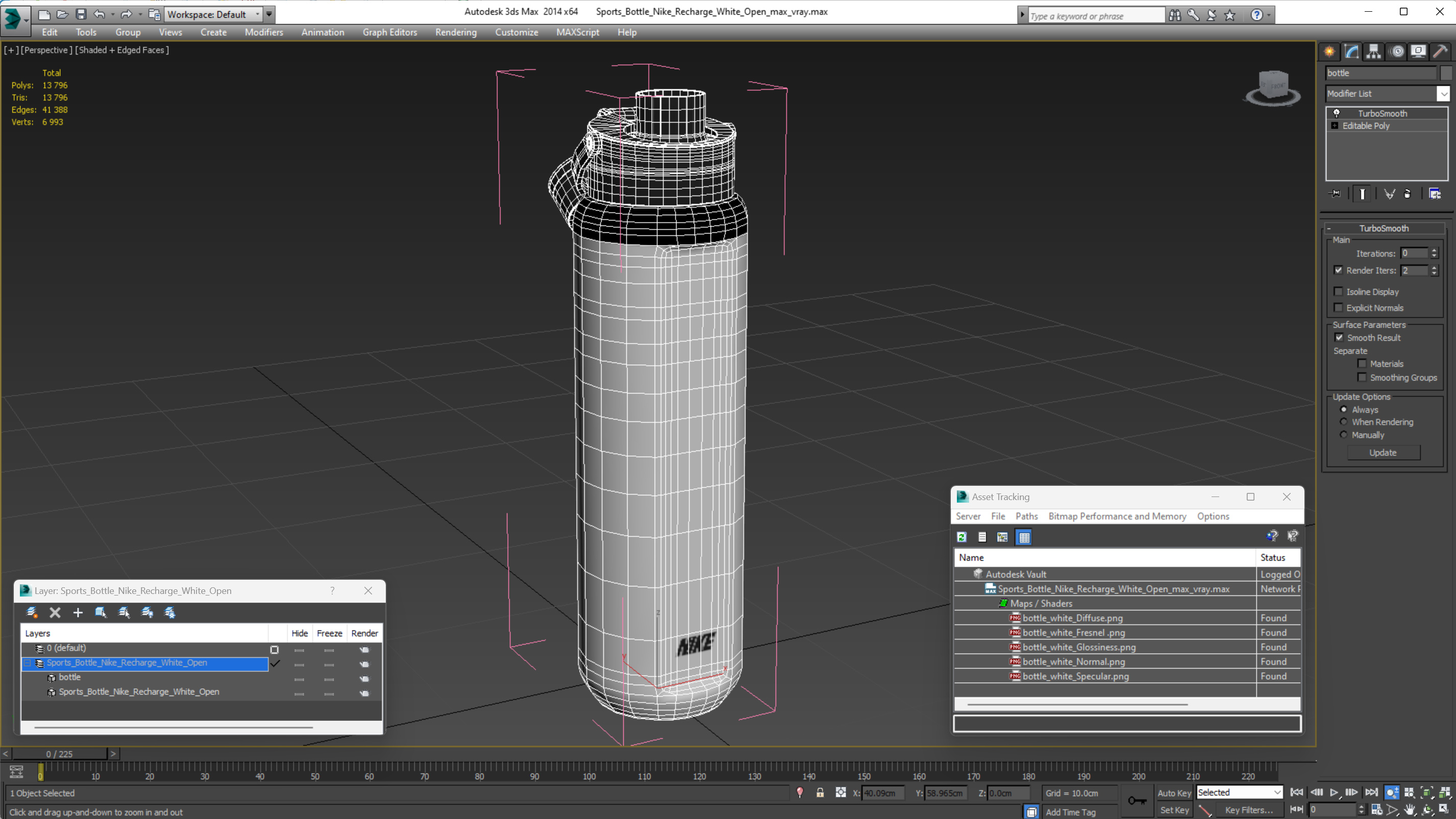Click the Undo arrow icon
Image resolution: width=1456 pixels, height=819 pixels.
pyautogui.click(x=99, y=14)
